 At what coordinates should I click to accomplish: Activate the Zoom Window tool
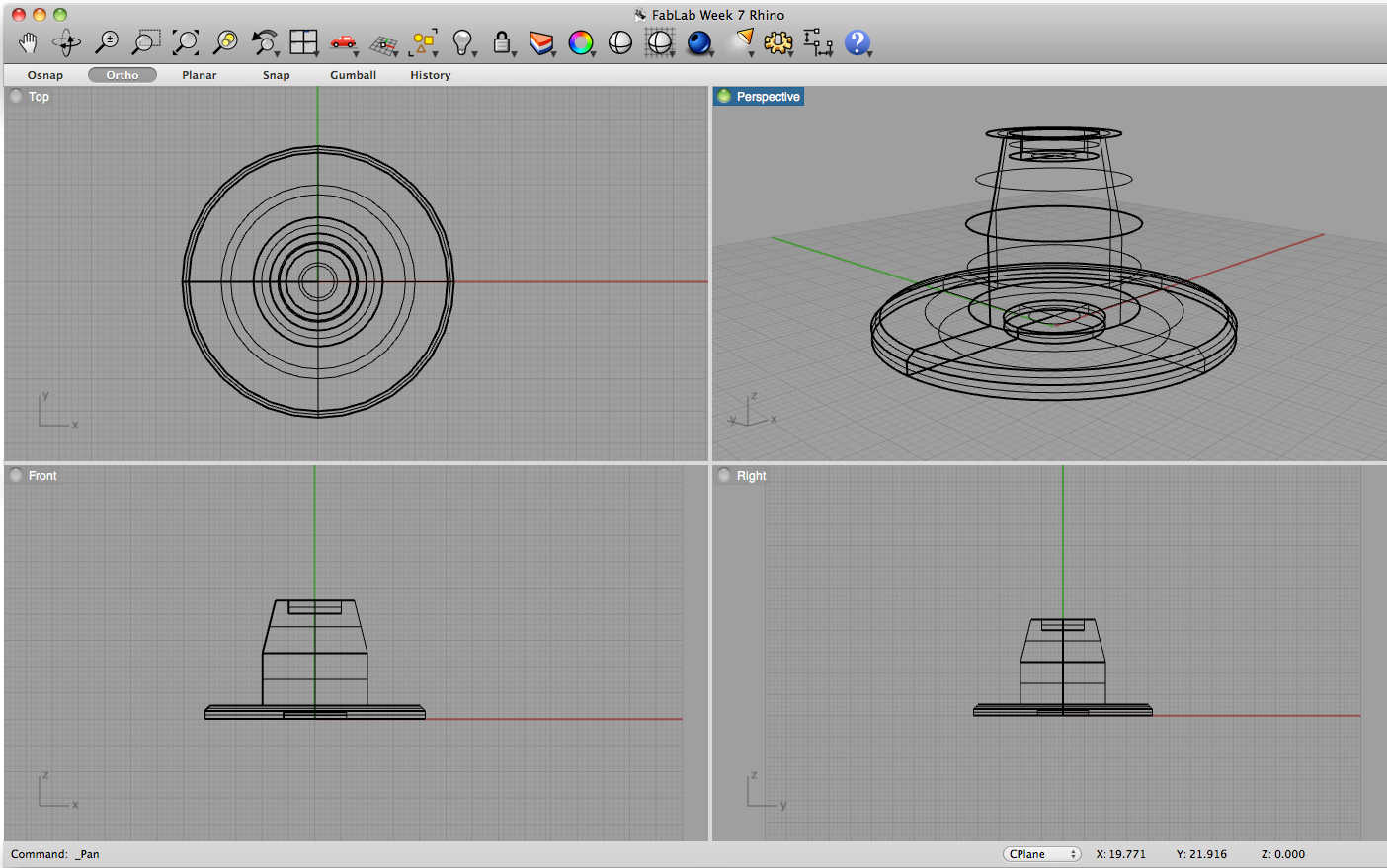pos(145,42)
